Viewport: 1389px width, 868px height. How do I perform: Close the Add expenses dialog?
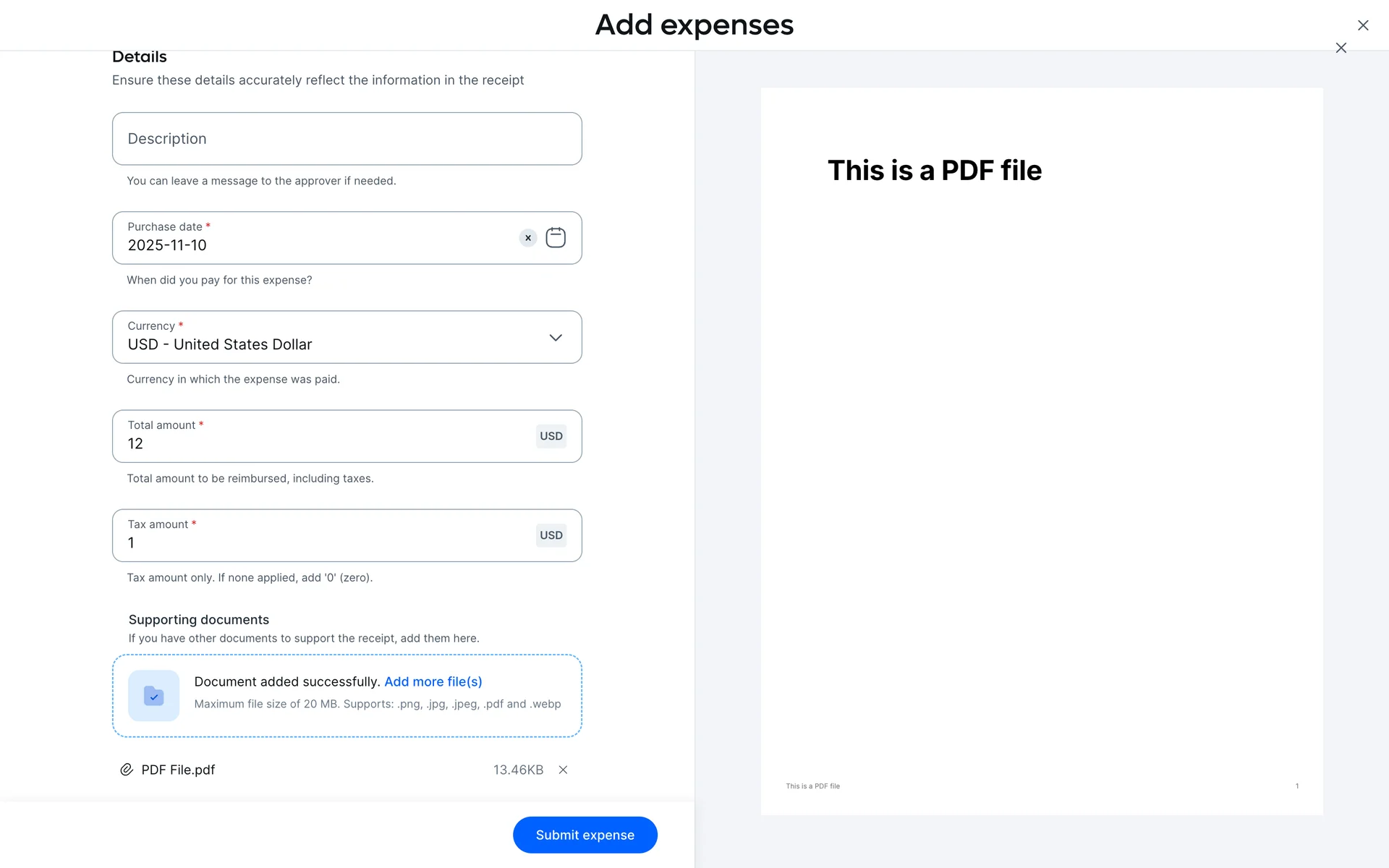pos(1363,25)
